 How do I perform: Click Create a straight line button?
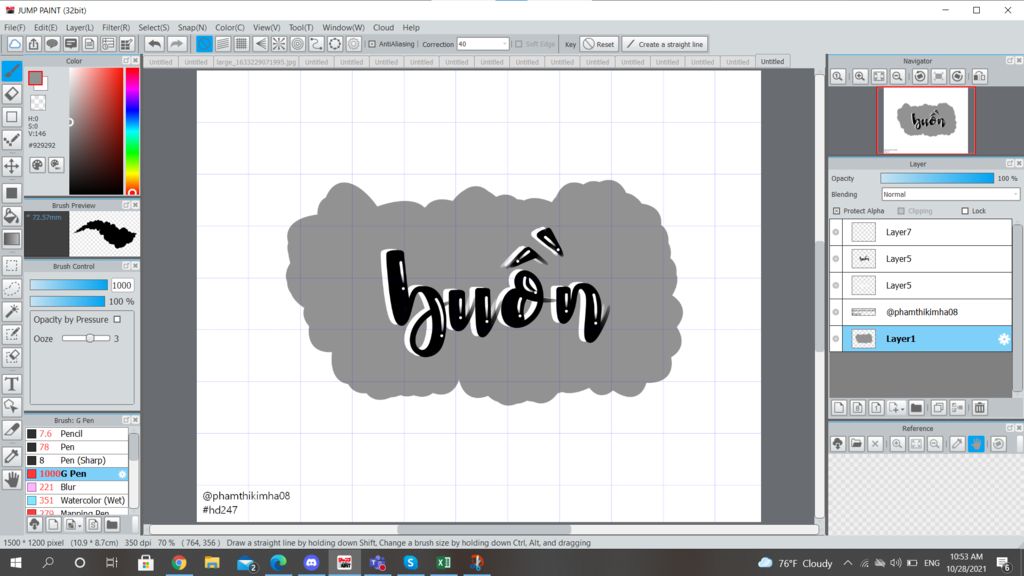[665, 44]
